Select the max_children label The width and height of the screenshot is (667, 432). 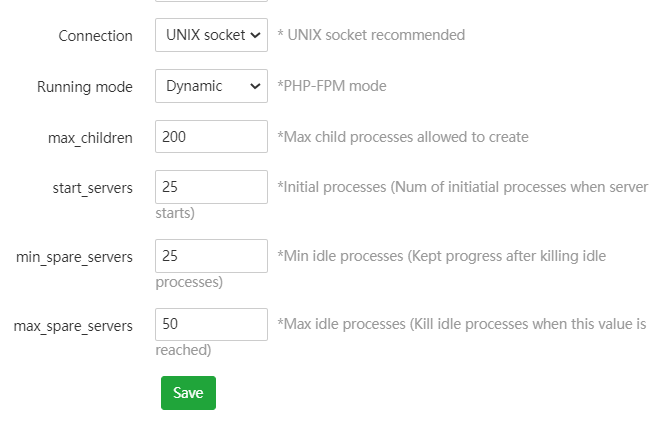[90, 138]
